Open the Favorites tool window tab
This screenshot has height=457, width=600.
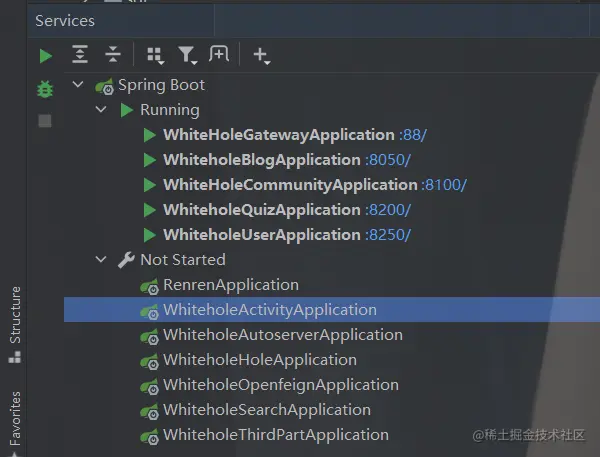click(15, 423)
